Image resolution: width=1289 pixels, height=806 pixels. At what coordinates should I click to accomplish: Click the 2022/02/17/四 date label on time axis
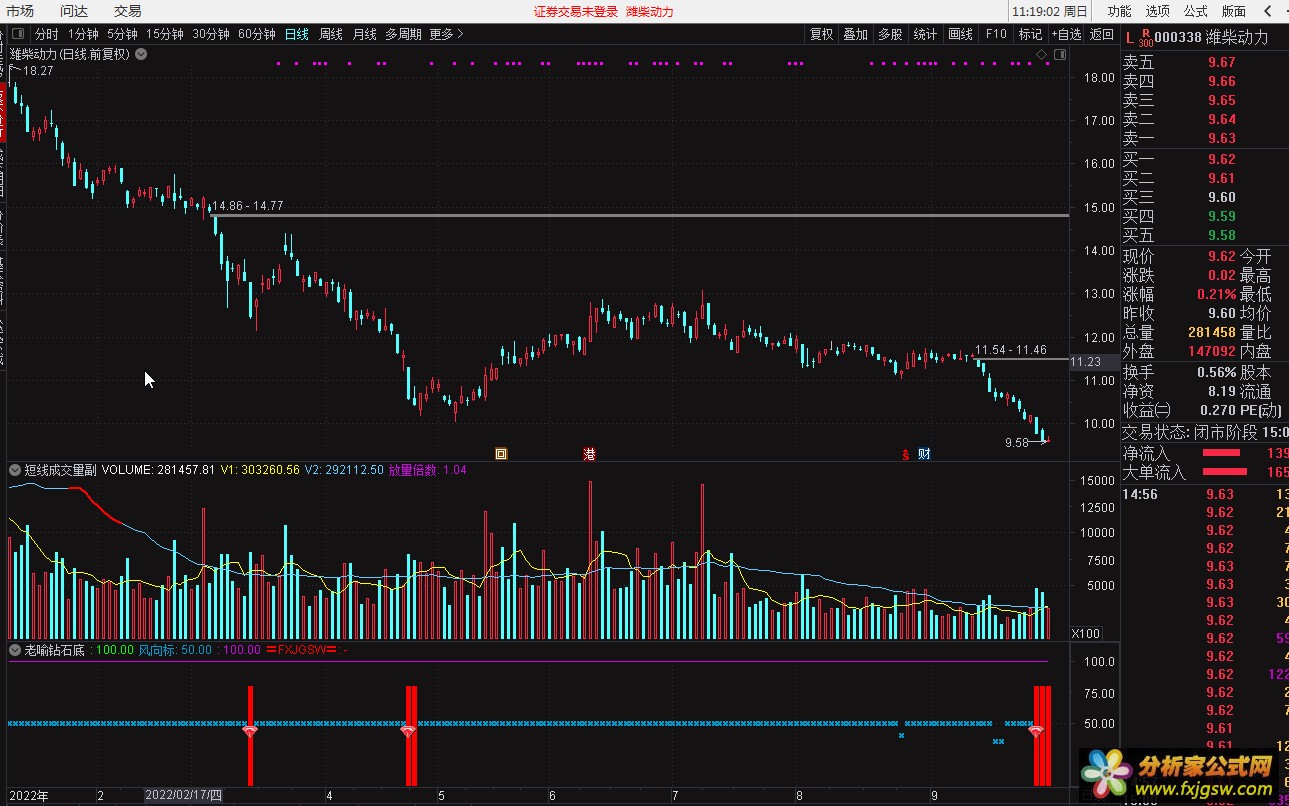[x=183, y=795]
